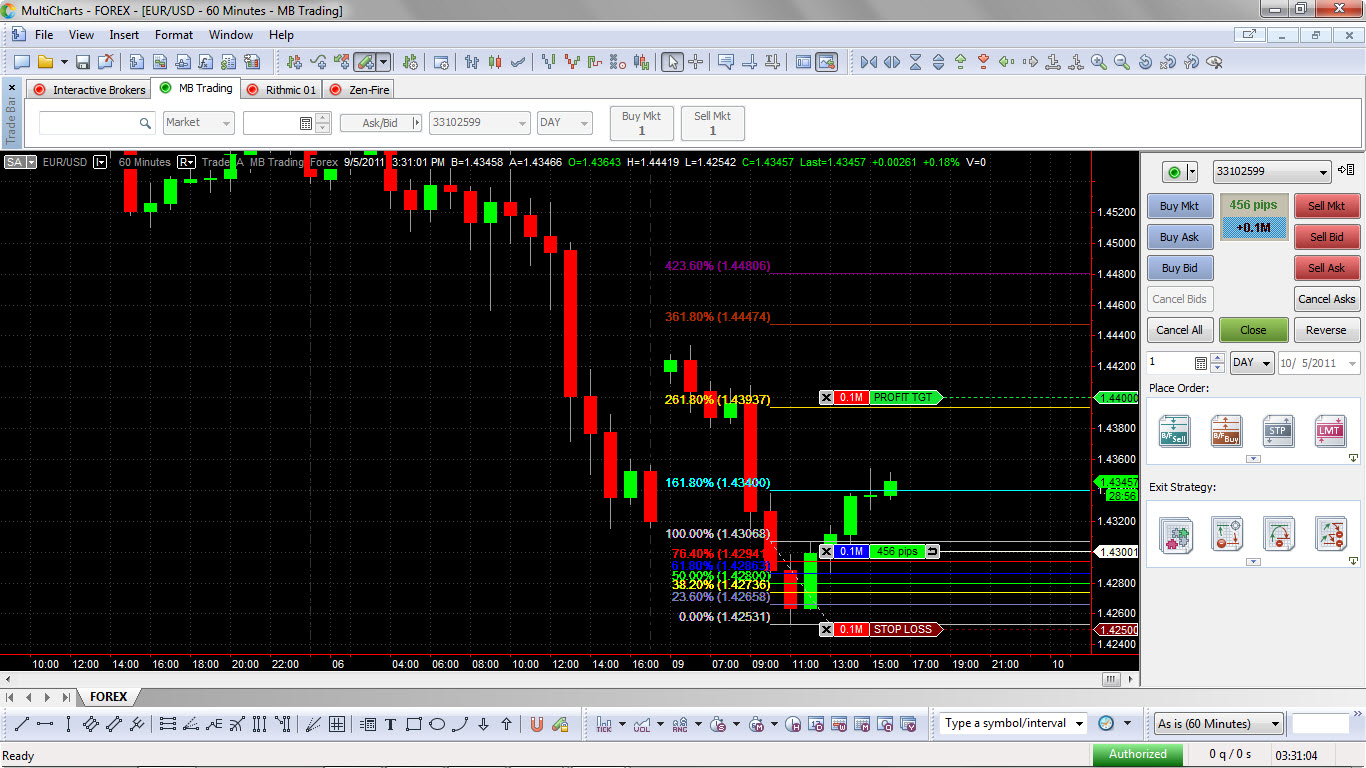
Task: Click Buy Mkt in right panel
Action: [x=1180, y=206]
